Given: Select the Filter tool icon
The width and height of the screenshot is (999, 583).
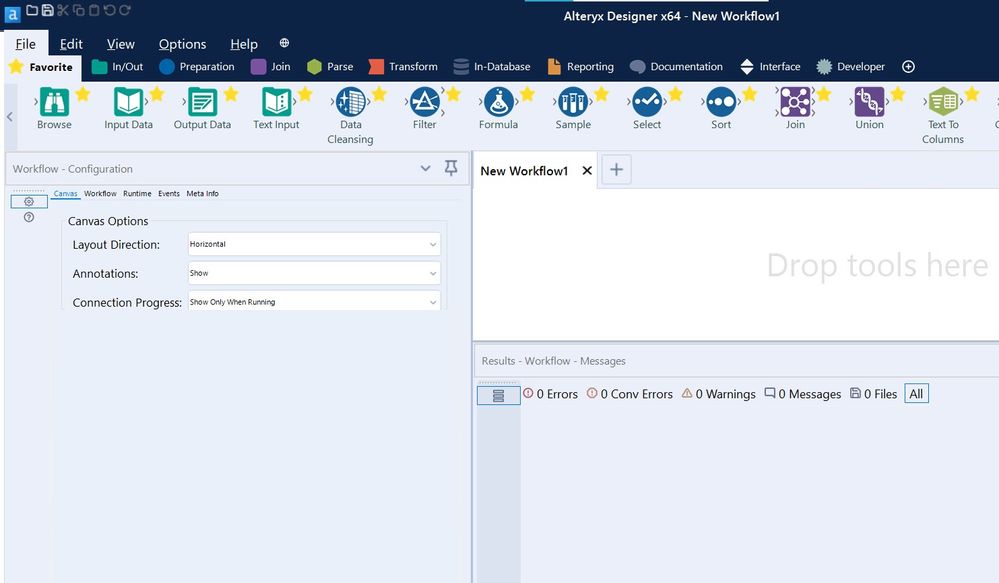Looking at the screenshot, I should click(424, 102).
